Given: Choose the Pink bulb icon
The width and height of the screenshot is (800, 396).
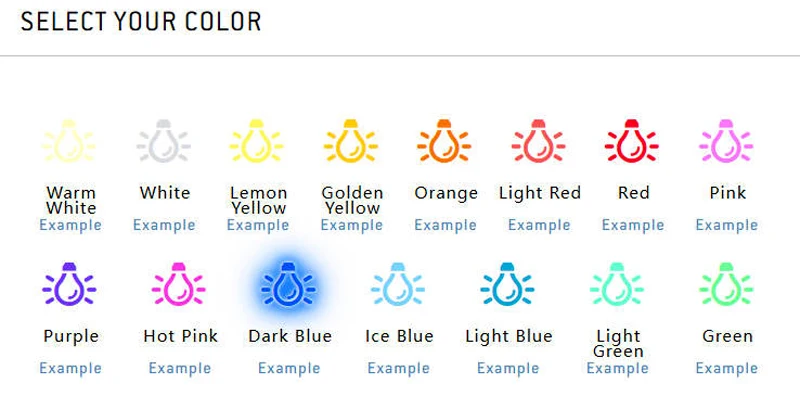Looking at the screenshot, I should point(726,141).
